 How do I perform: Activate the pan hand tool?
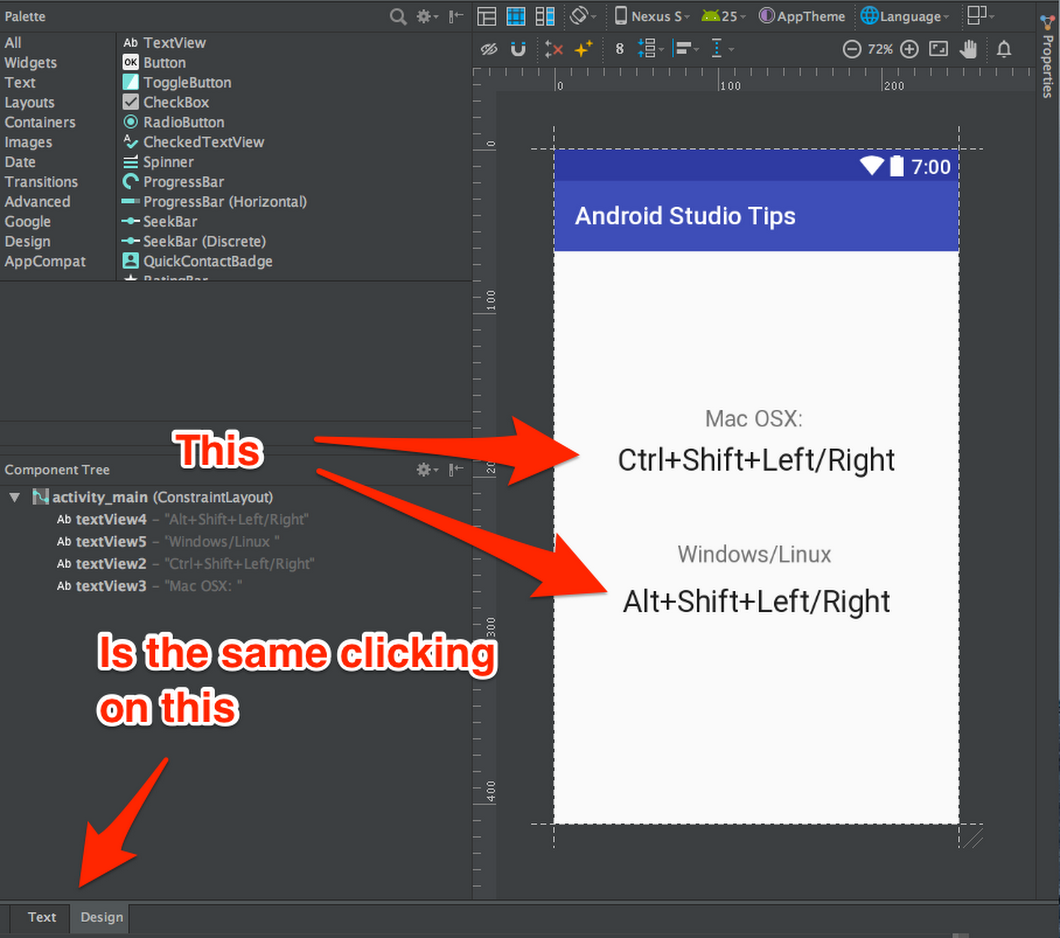point(969,49)
